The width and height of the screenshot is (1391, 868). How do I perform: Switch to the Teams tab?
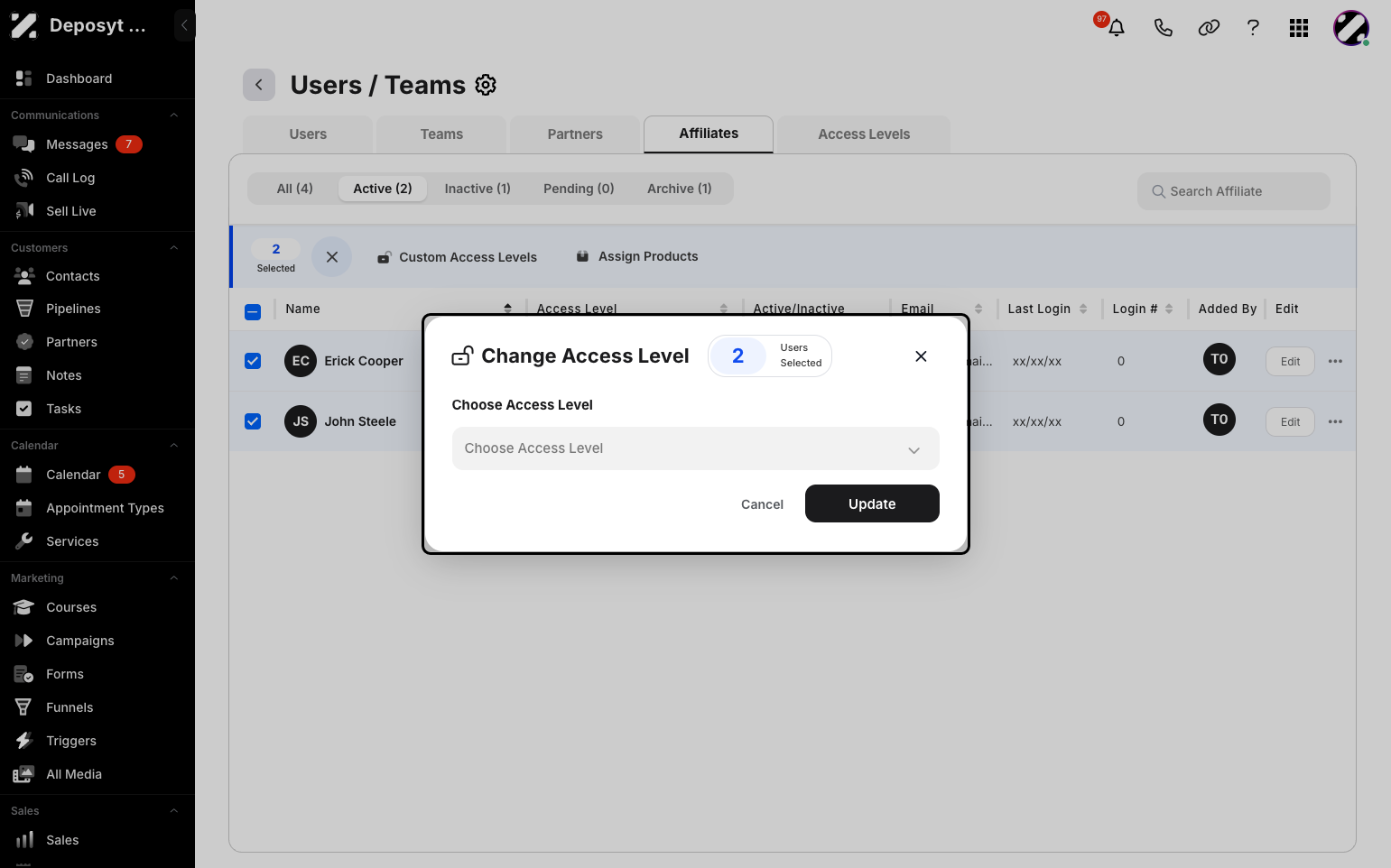(x=441, y=134)
